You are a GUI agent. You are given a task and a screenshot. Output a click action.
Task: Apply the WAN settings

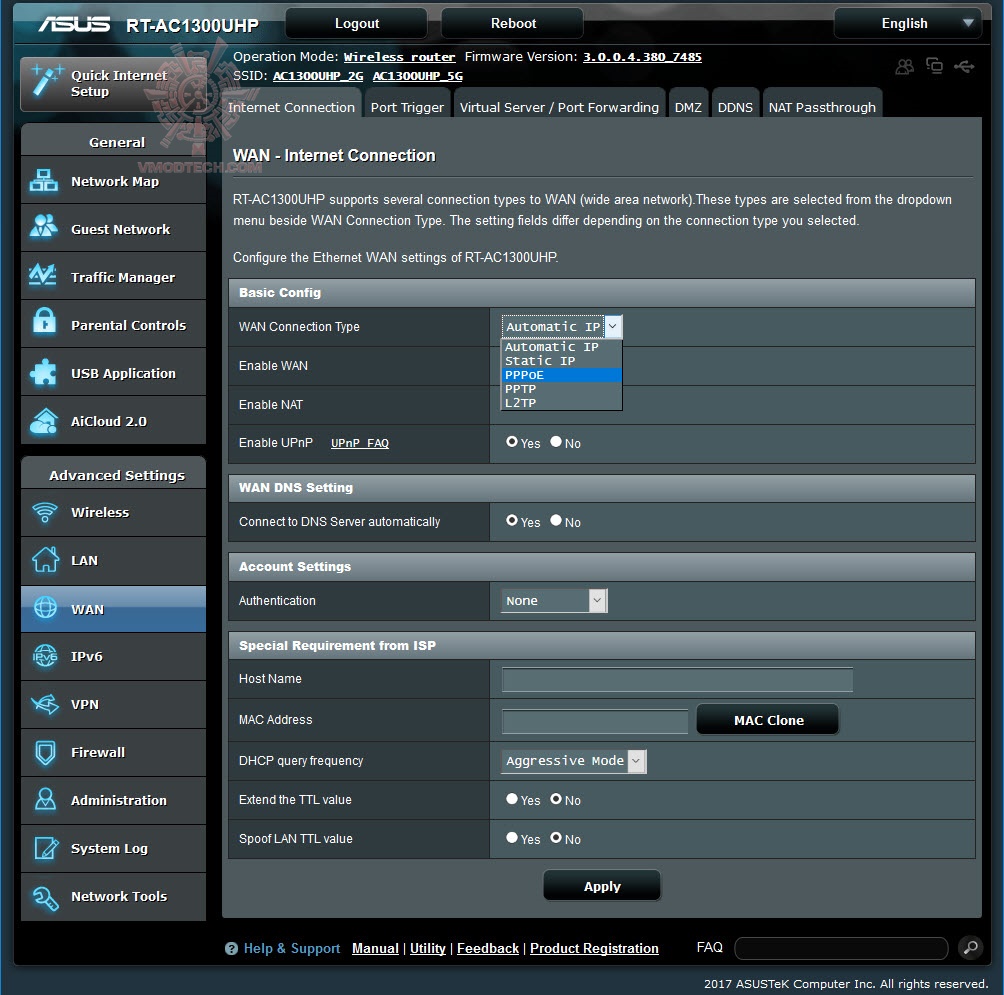coord(602,886)
